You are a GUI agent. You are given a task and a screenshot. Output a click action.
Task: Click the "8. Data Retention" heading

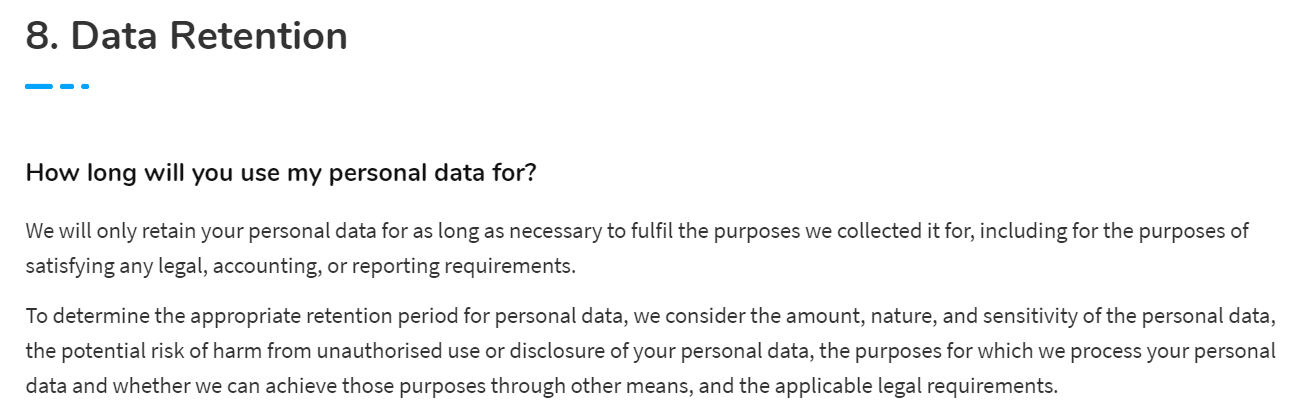pyautogui.click(x=187, y=37)
